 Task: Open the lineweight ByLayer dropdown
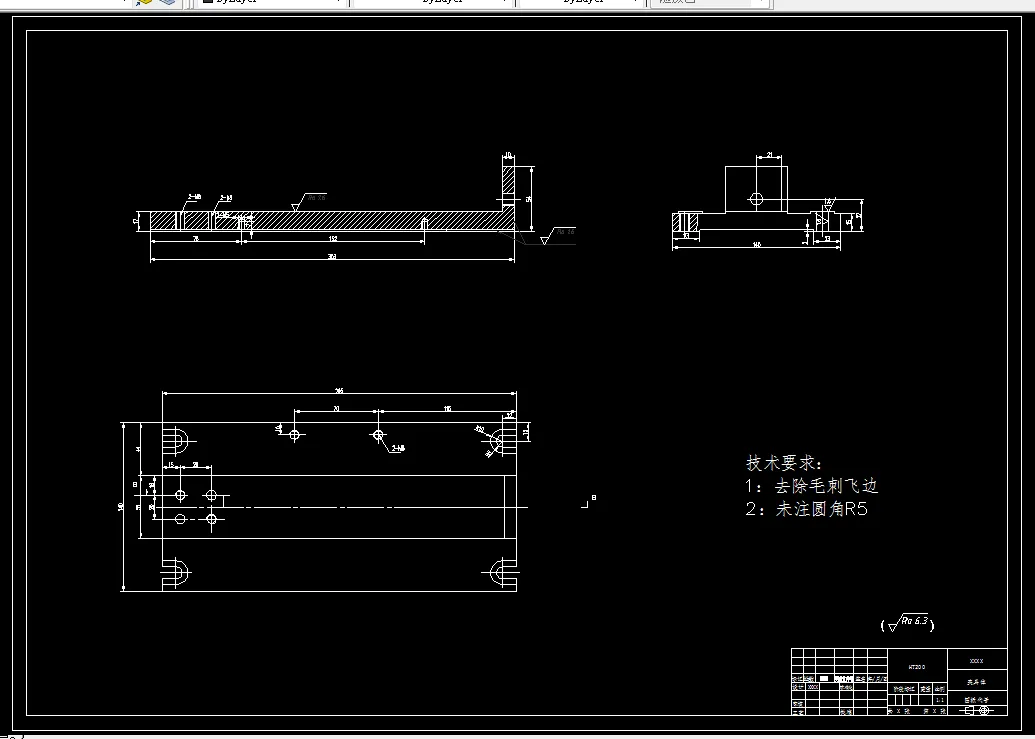pos(635,2)
